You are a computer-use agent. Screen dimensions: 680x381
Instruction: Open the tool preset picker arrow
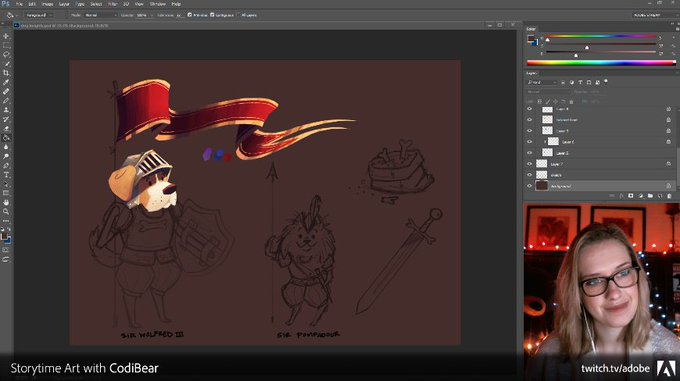coord(16,15)
